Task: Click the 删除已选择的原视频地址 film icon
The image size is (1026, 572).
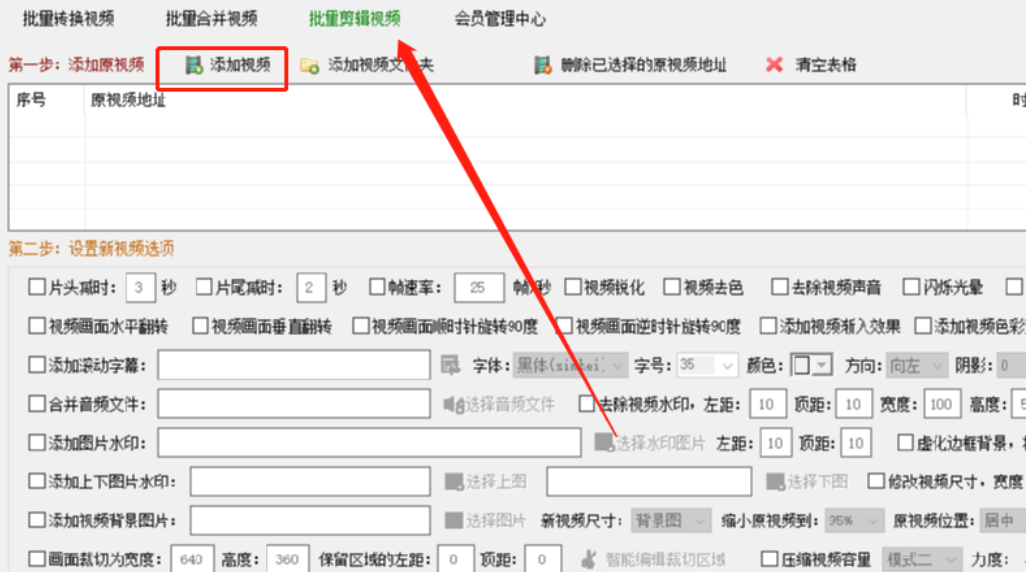Action: [x=542, y=65]
